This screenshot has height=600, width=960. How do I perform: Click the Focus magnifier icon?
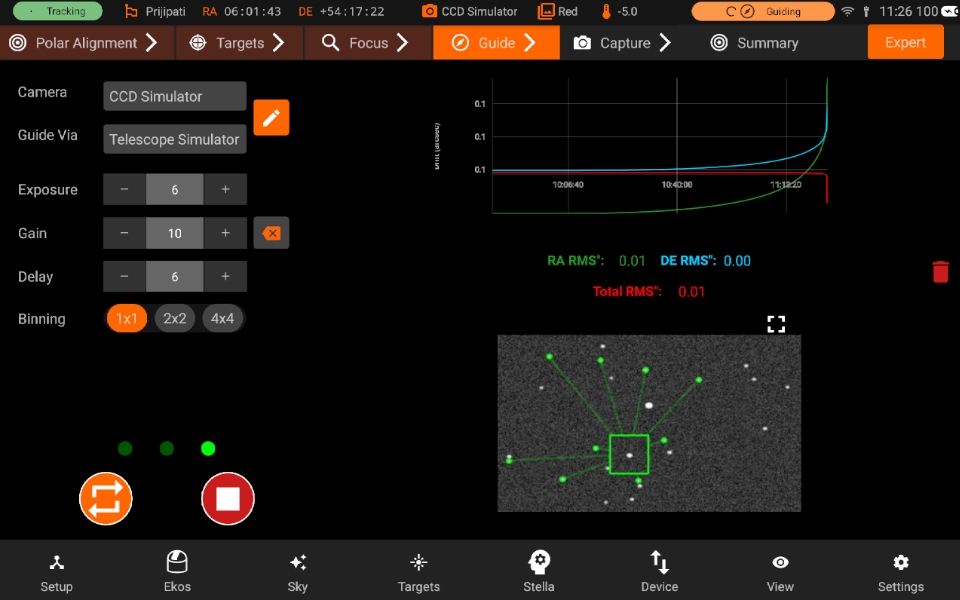pyautogui.click(x=330, y=42)
